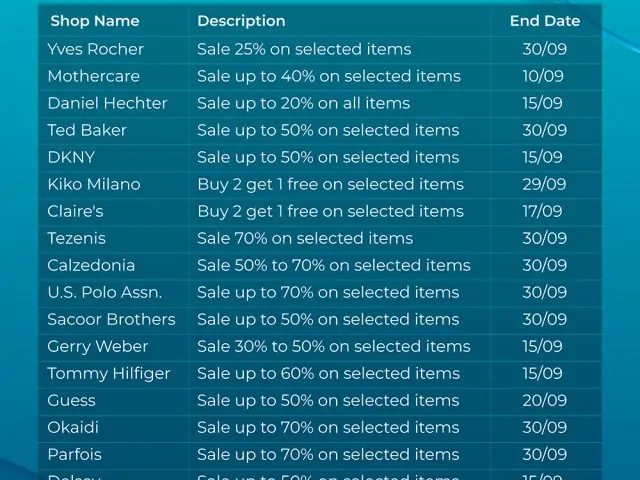Image resolution: width=640 pixels, height=480 pixels.
Task: Click the End Date column header
Action: [x=545, y=21]
